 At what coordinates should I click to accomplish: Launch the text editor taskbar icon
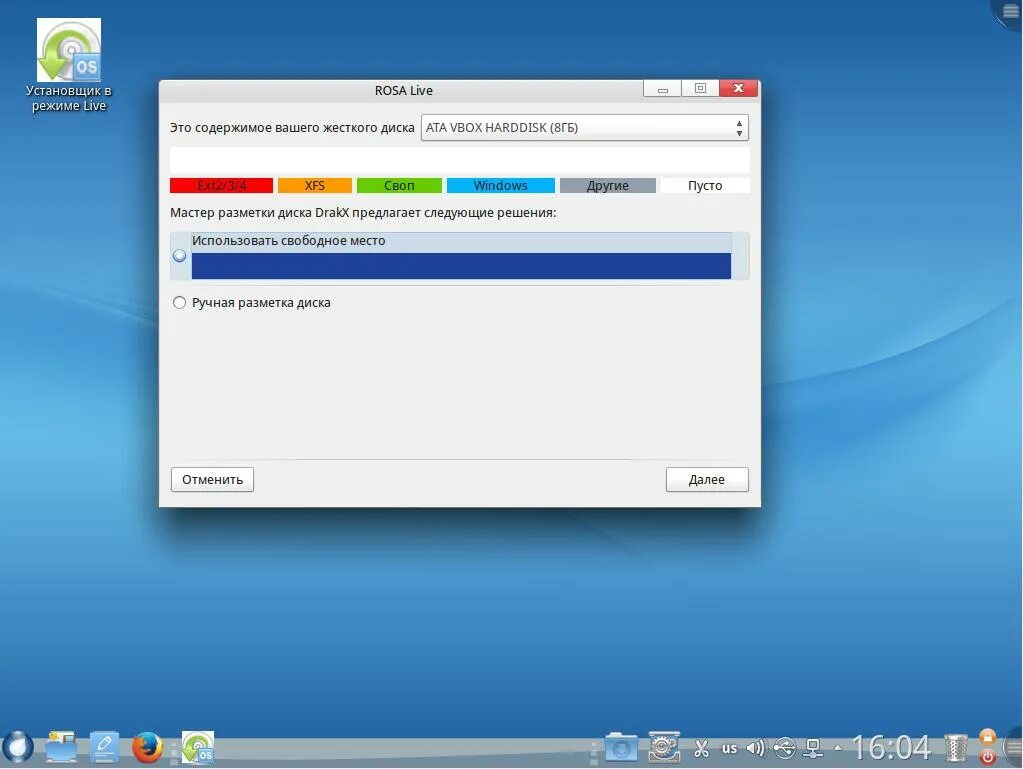click(x=104, y=747)
